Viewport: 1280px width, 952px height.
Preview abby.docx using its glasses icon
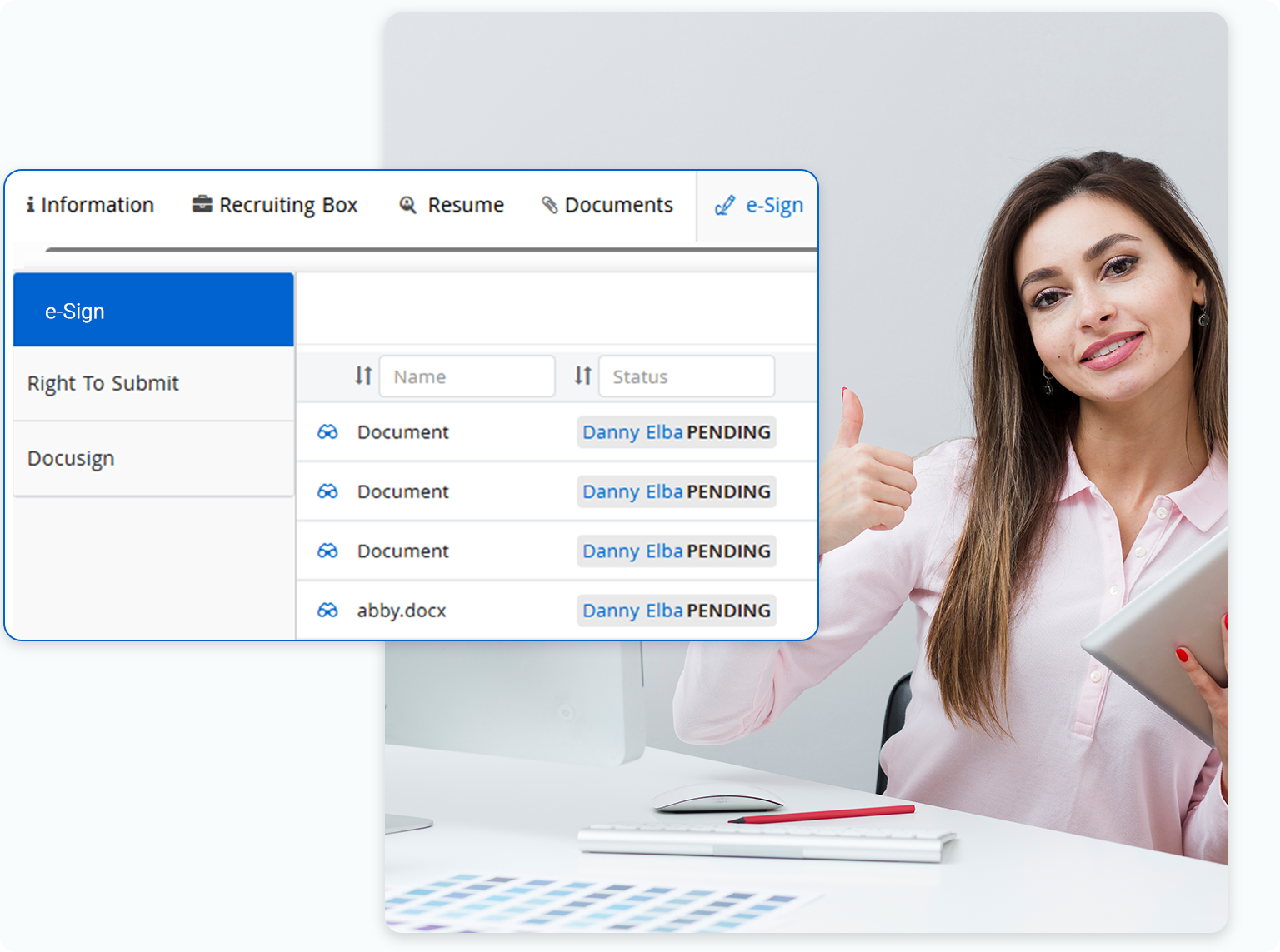coord(327,611)
